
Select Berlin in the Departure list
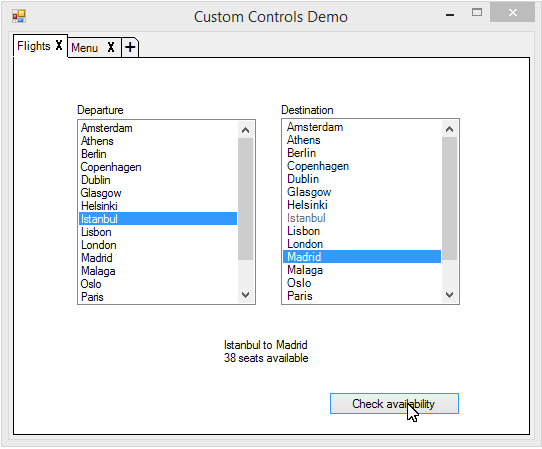pyautogui.click(x=158, y=154)
